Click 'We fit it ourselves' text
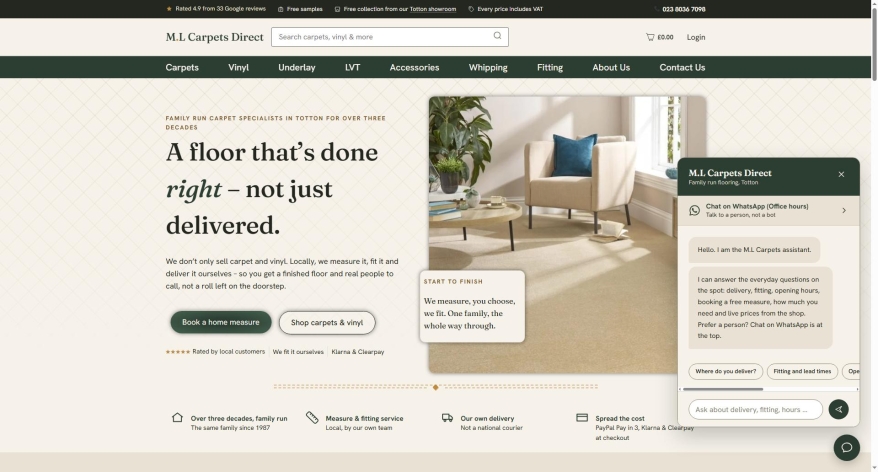 298,352
